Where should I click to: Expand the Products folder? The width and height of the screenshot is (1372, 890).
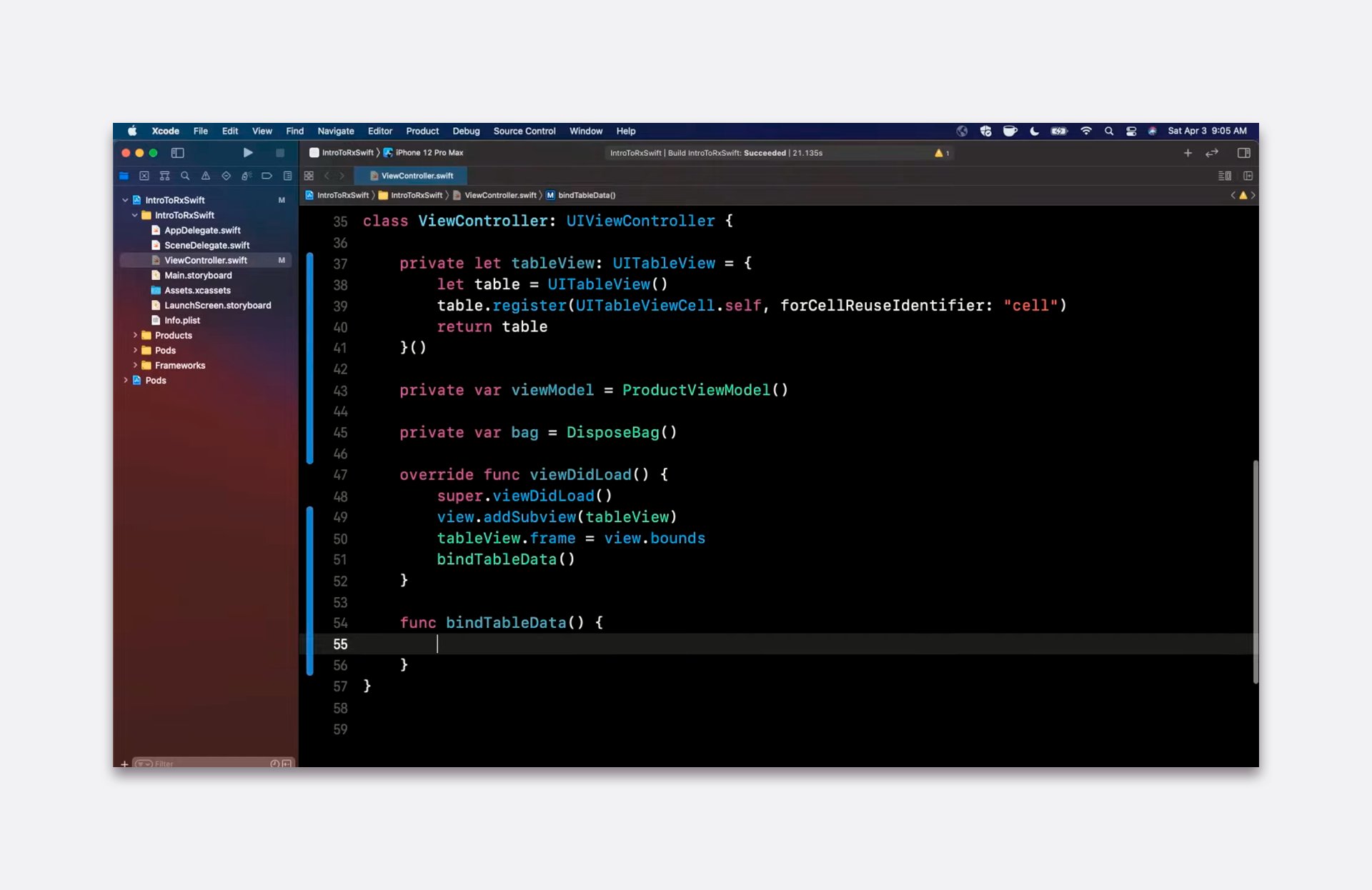click(x=135, y=335)
